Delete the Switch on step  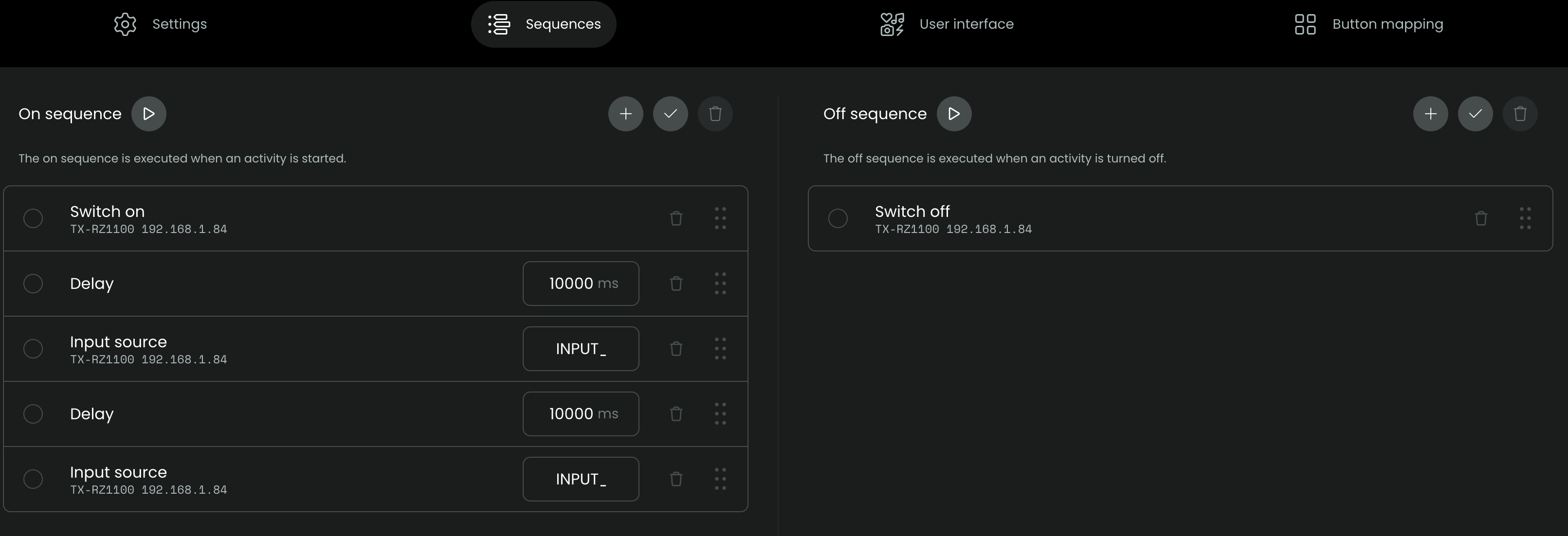[675, 218]
